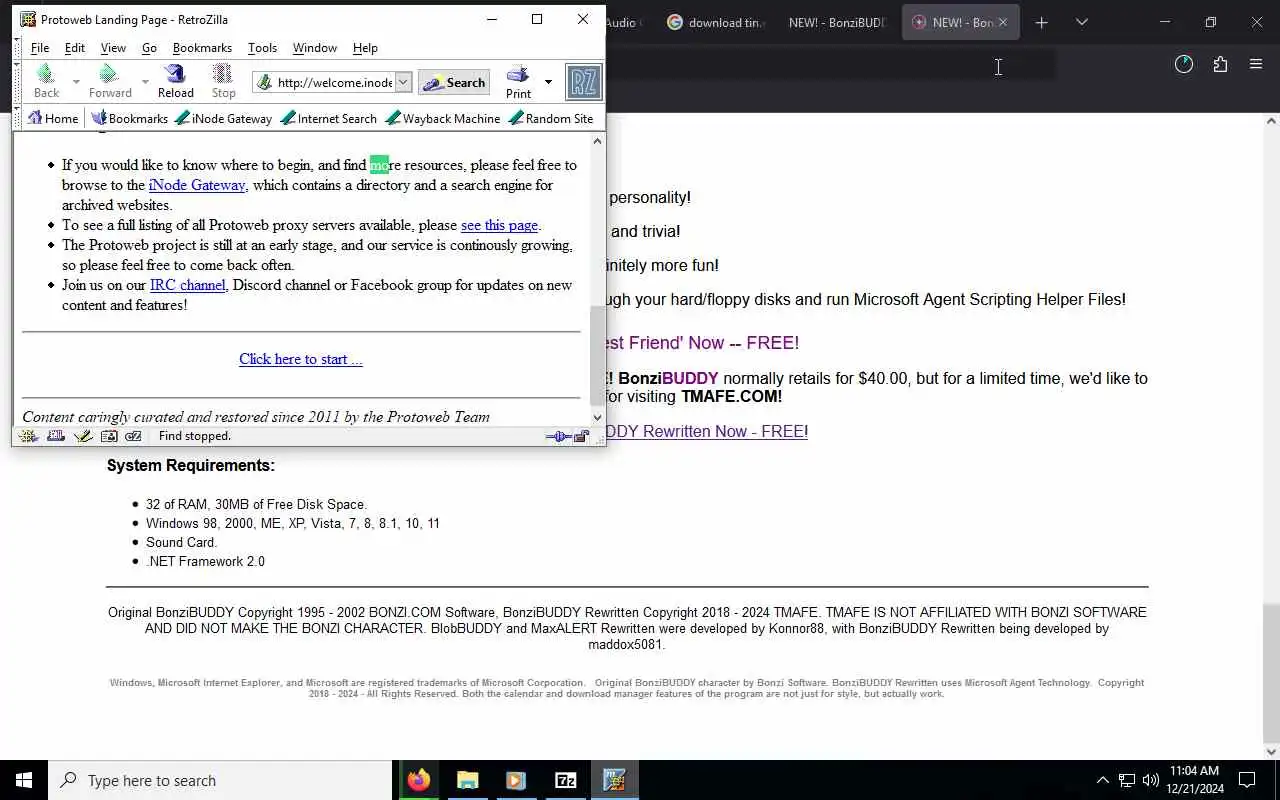Viewport: 1280px width, 800px height.
Task: Click the RetroZilla taskbar icon
Action: pyautogui.click(x=614, y=780)
